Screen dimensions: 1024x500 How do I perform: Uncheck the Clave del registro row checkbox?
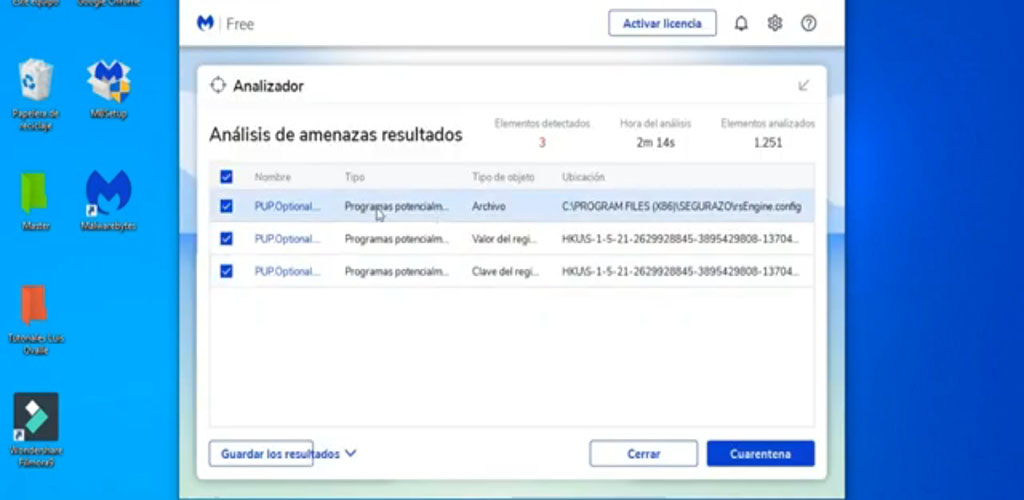(226, 271)
